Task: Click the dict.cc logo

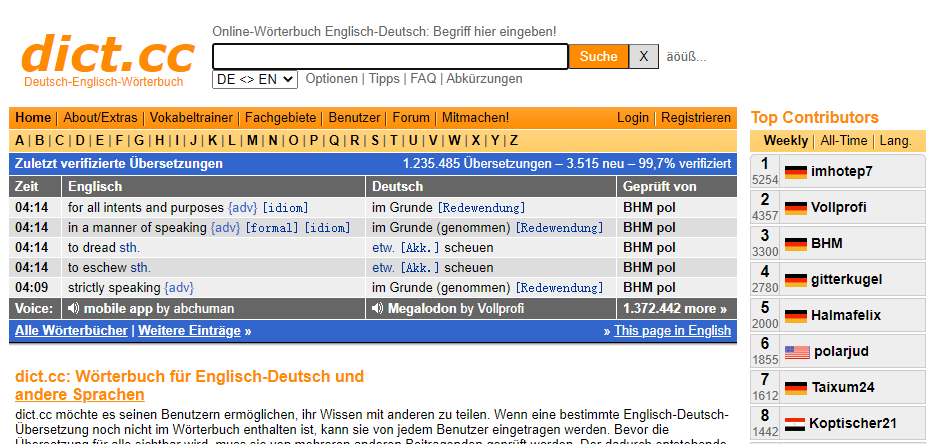Action: click(x=108, y=53)
